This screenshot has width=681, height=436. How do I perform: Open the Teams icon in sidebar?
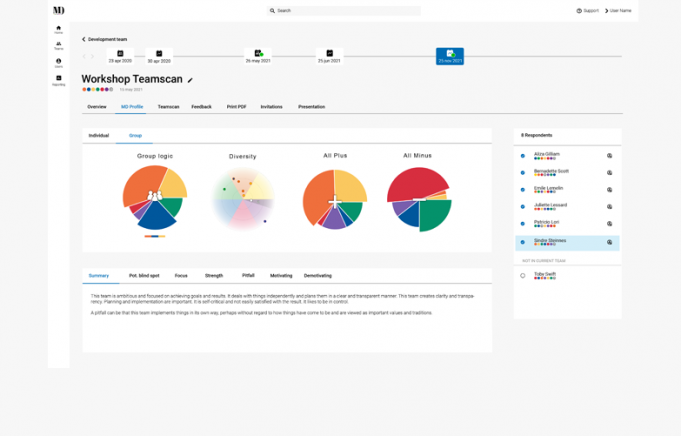click(x=58, y=45)
